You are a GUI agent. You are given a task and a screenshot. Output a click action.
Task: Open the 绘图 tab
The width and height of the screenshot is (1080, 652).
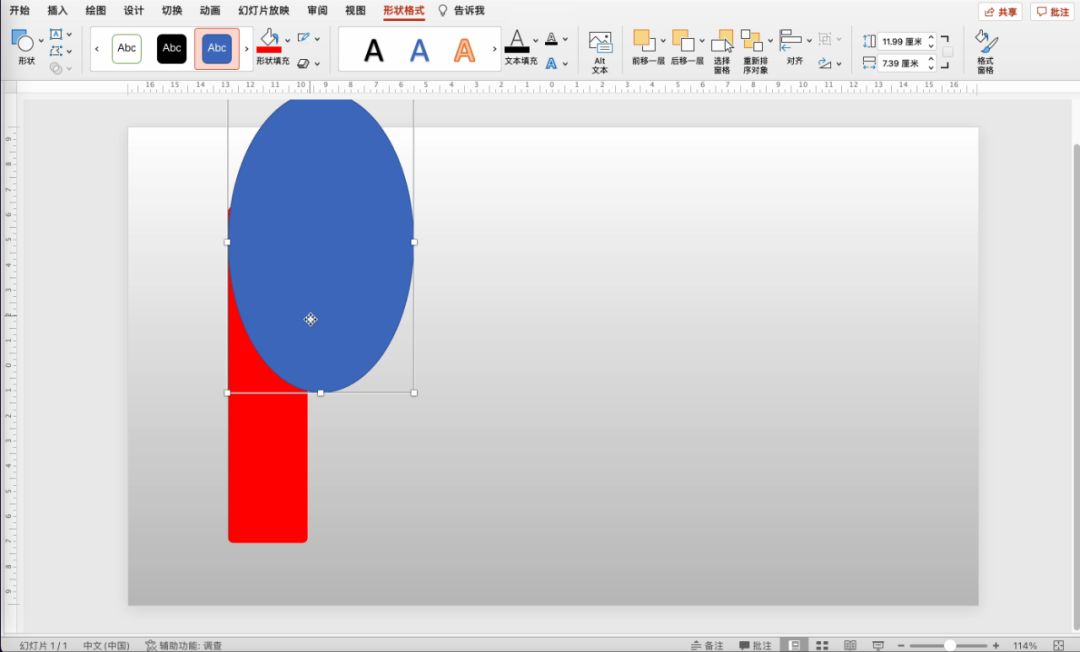click(x=96, y=10)
